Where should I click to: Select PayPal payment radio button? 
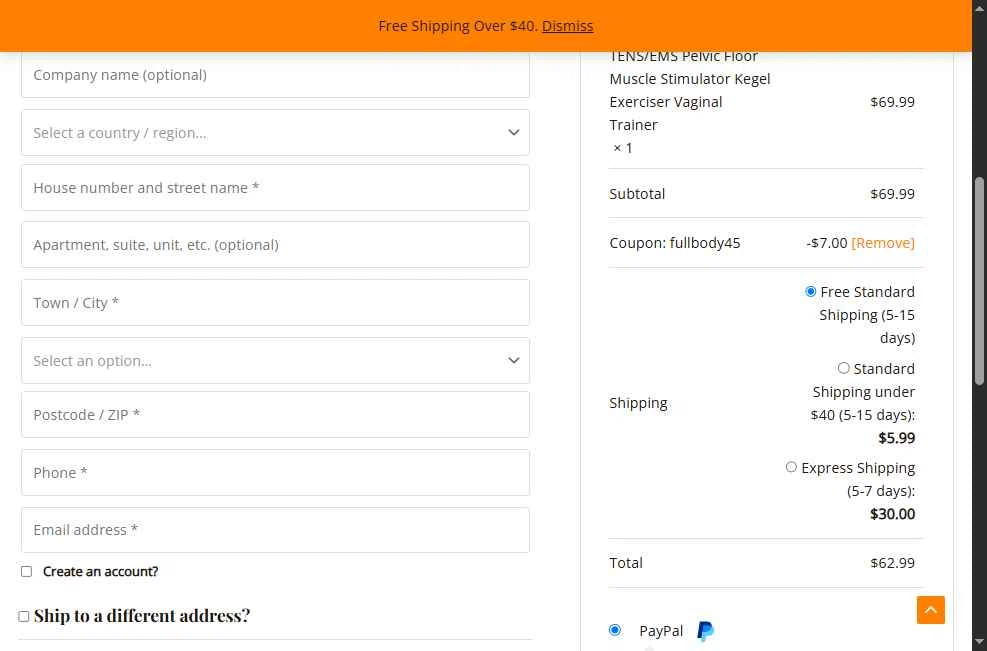point(615,630)
